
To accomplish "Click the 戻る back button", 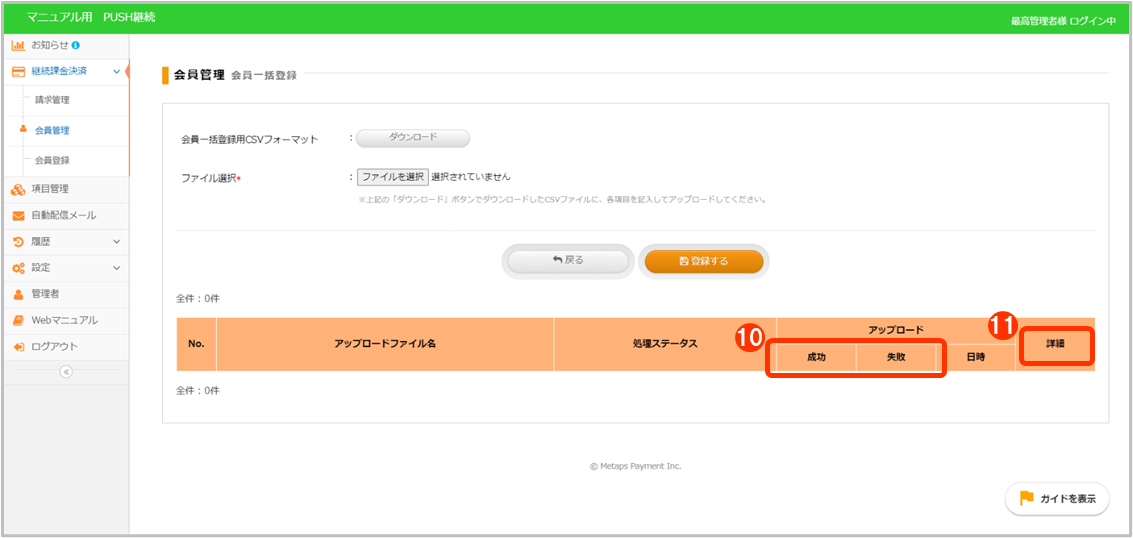I will 568,260.
